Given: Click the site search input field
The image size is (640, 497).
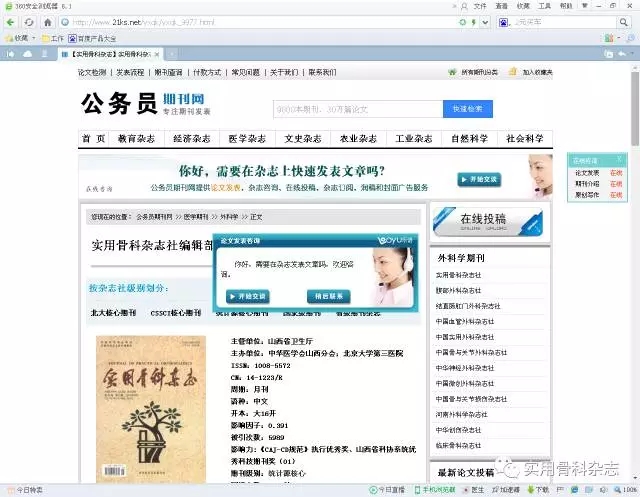Looking at the screenshot, I should (x=358, y=109).
